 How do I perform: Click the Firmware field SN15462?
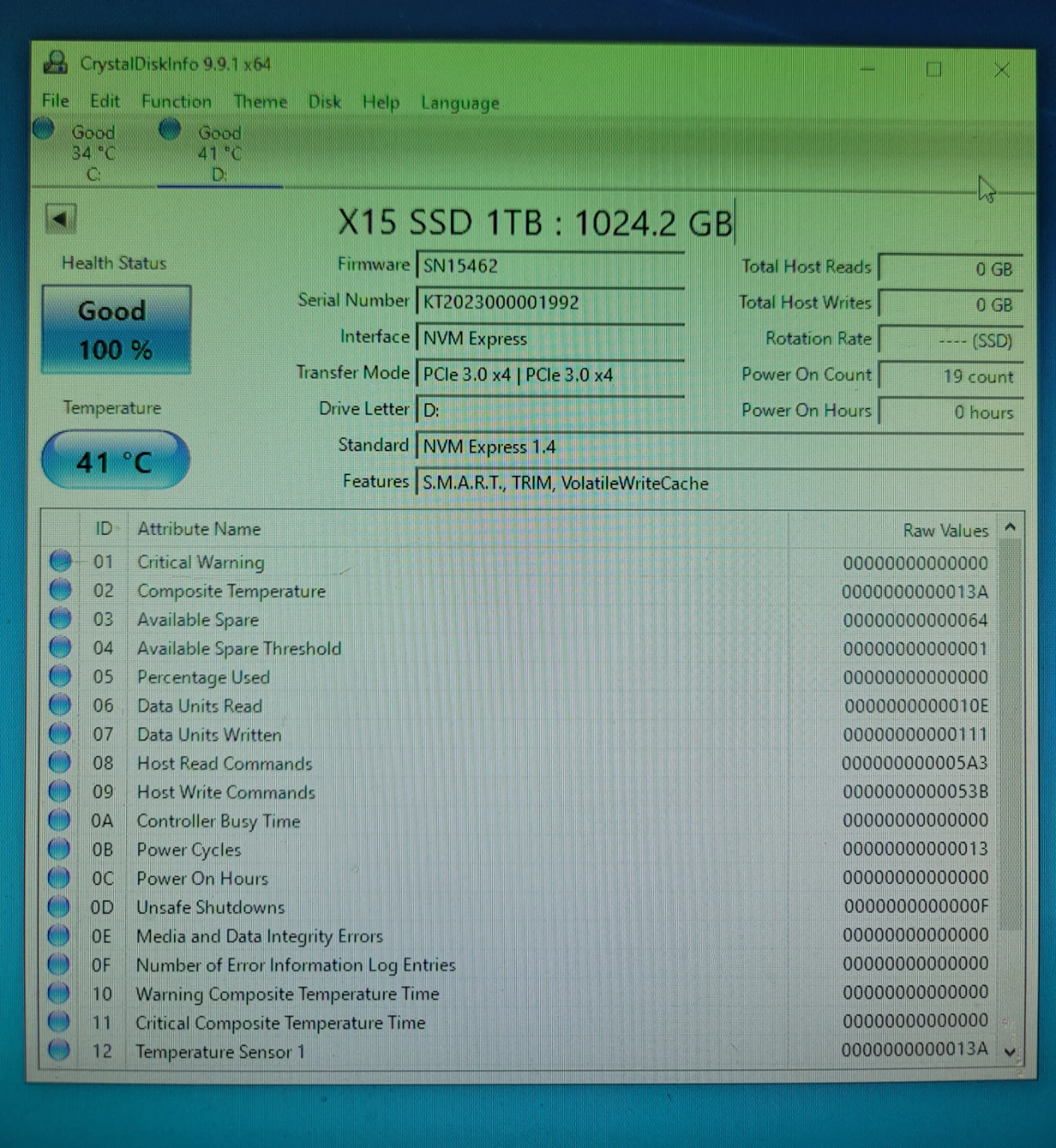coord(550,265)
